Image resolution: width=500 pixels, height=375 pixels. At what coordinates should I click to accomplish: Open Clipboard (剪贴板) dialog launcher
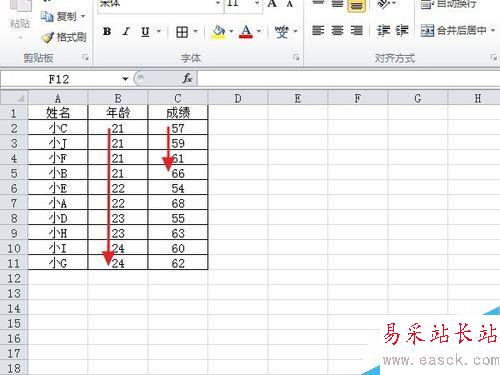click(85, 58)
